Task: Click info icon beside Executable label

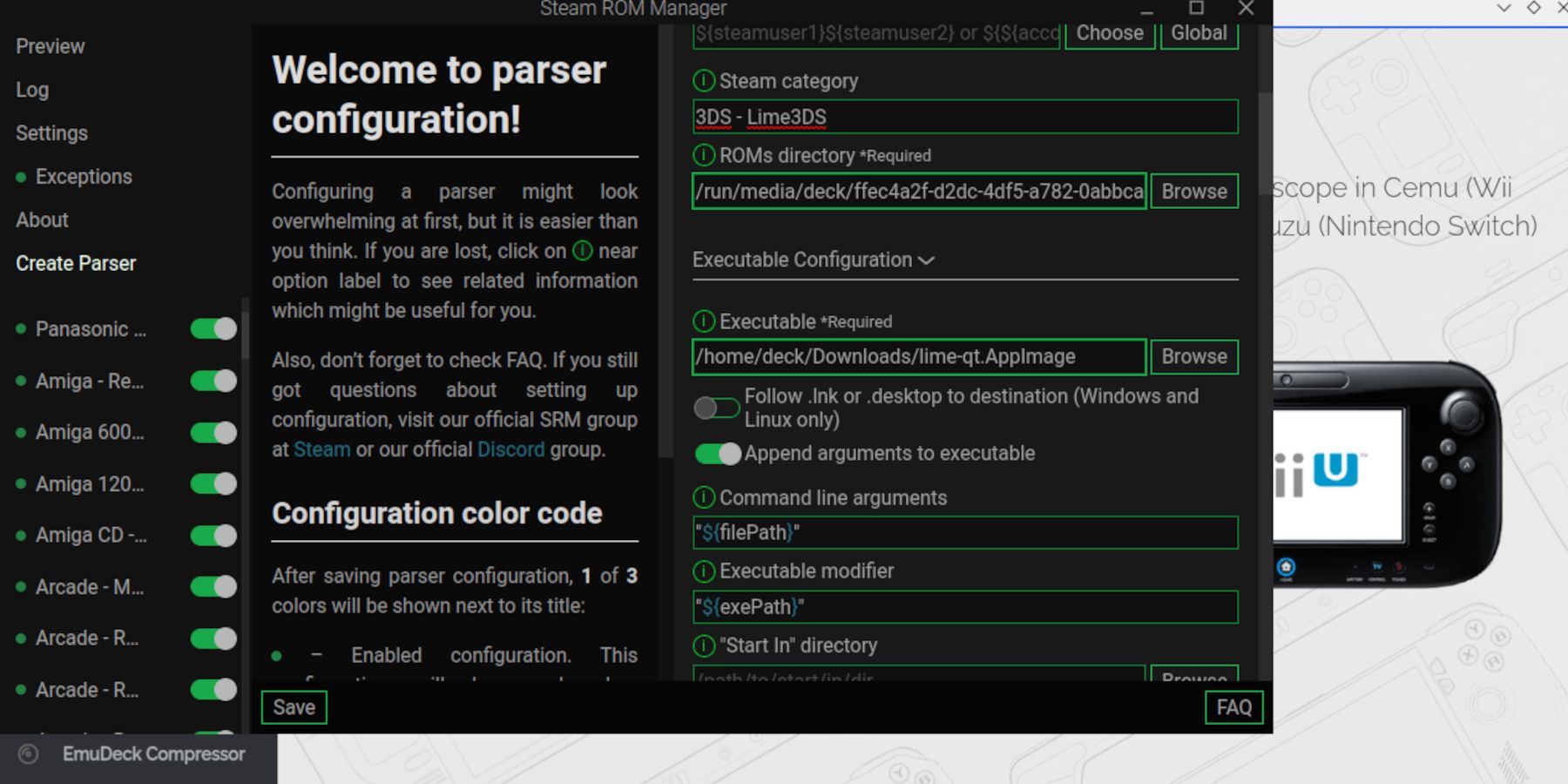Action: 704,321
